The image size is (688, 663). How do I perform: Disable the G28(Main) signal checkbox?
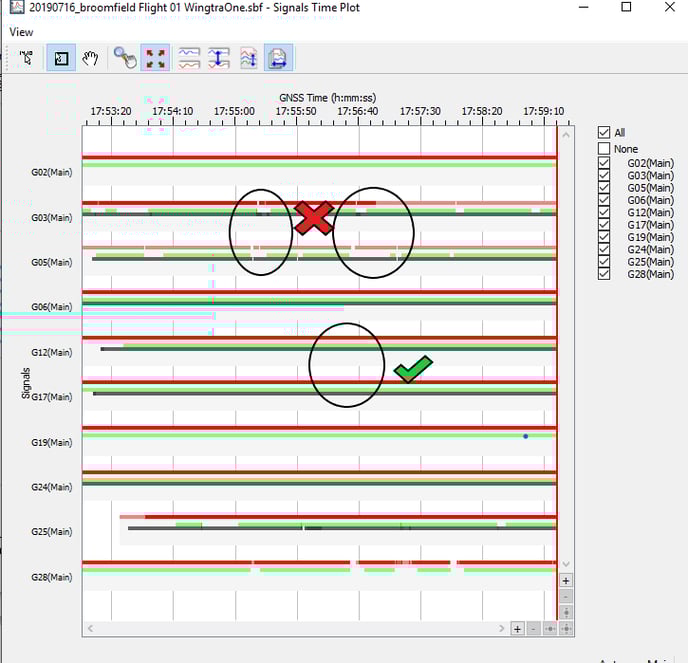tap(604, 274)
